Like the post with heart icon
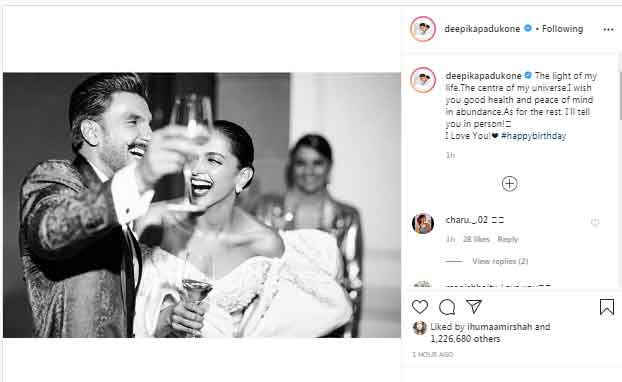Viewport: 622px width, 382px height. coord(420,307)
